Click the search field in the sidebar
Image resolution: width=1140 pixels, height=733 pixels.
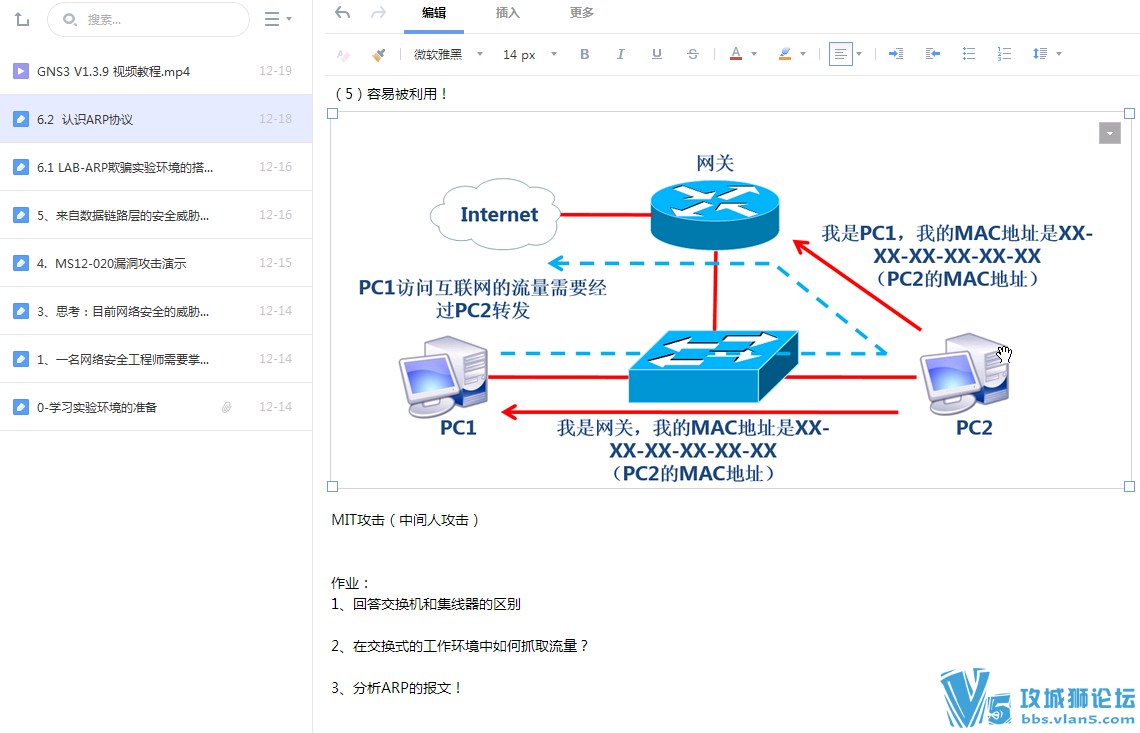click(x=148, y=19)
